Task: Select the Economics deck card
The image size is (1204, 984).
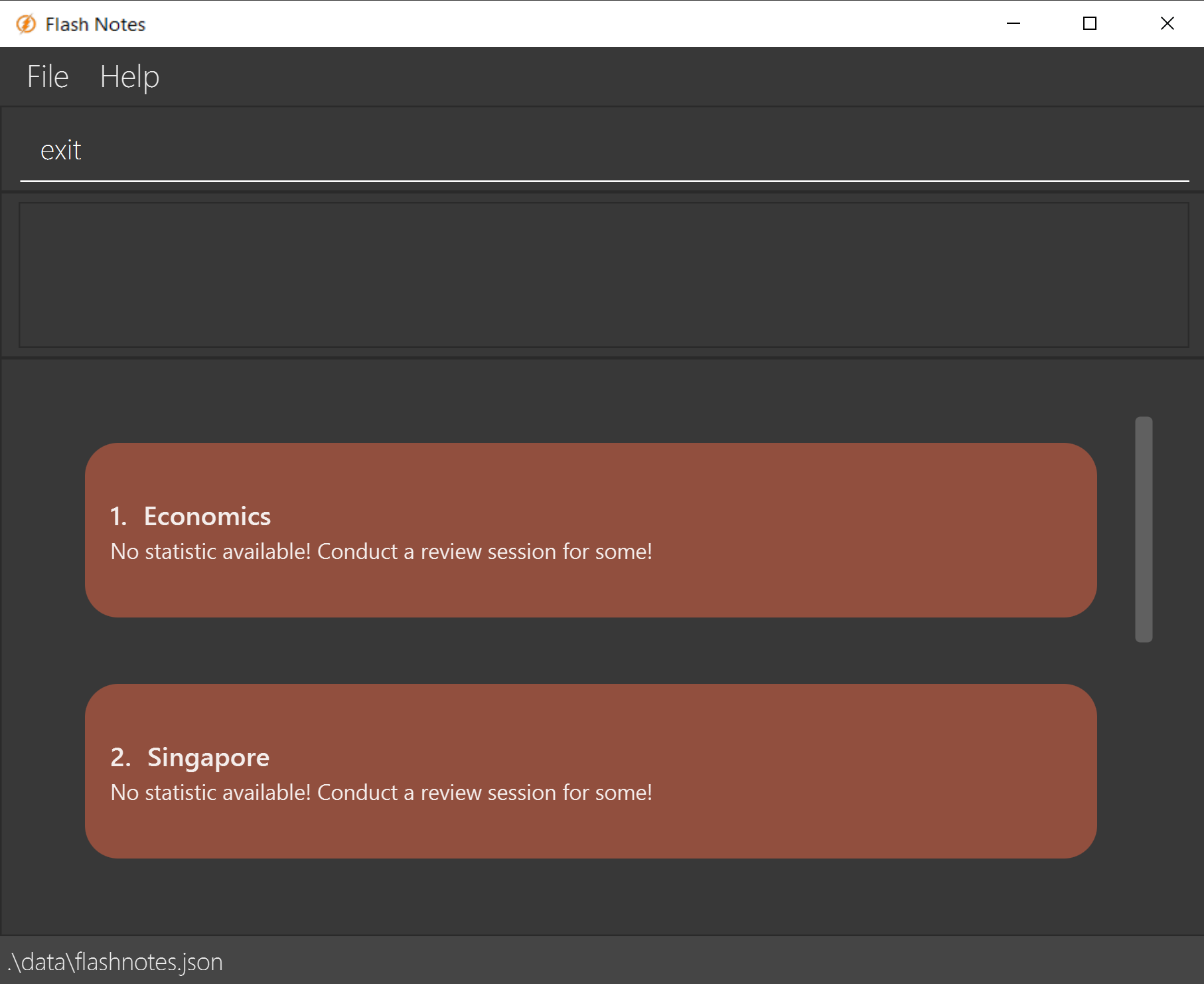Action: (591, 530)
